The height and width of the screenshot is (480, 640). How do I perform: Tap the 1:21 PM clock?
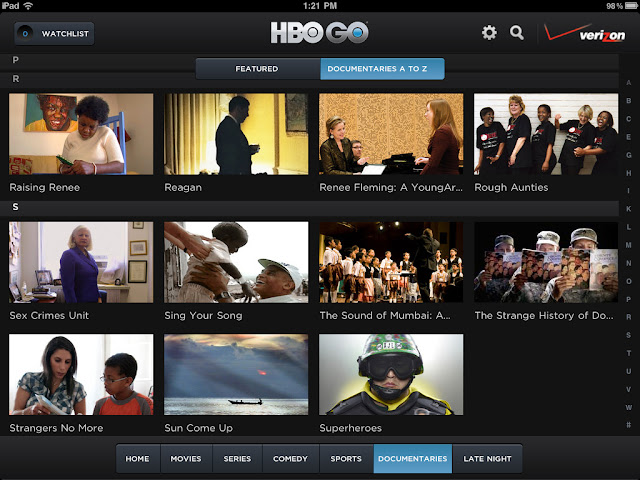click(320, 6)
